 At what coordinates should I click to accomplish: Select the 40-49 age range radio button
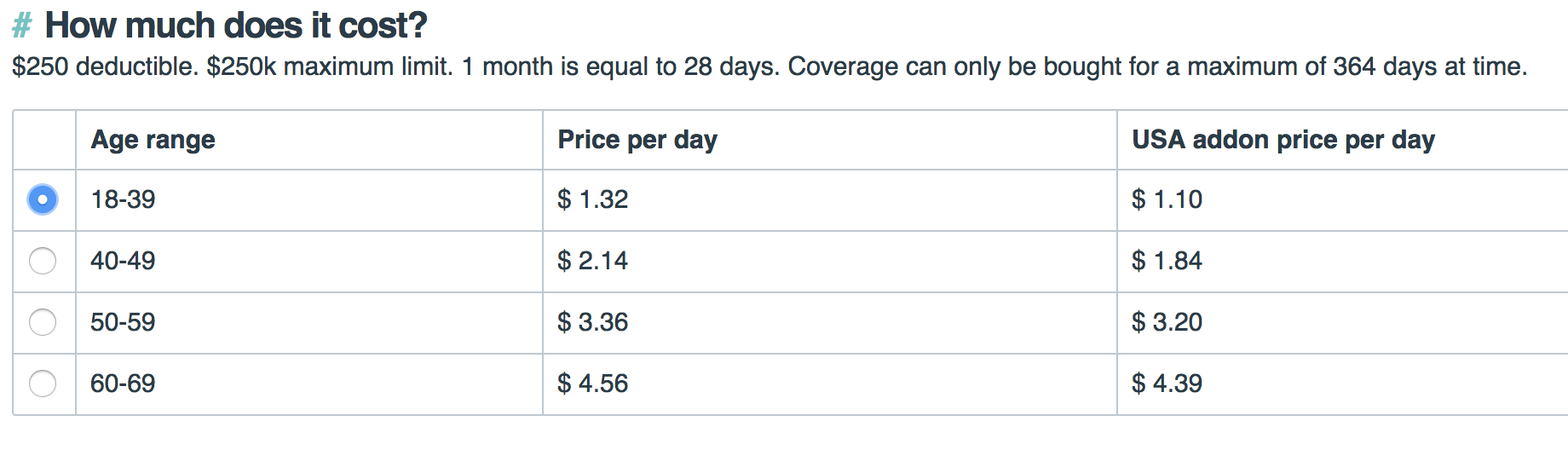point(43,261)
